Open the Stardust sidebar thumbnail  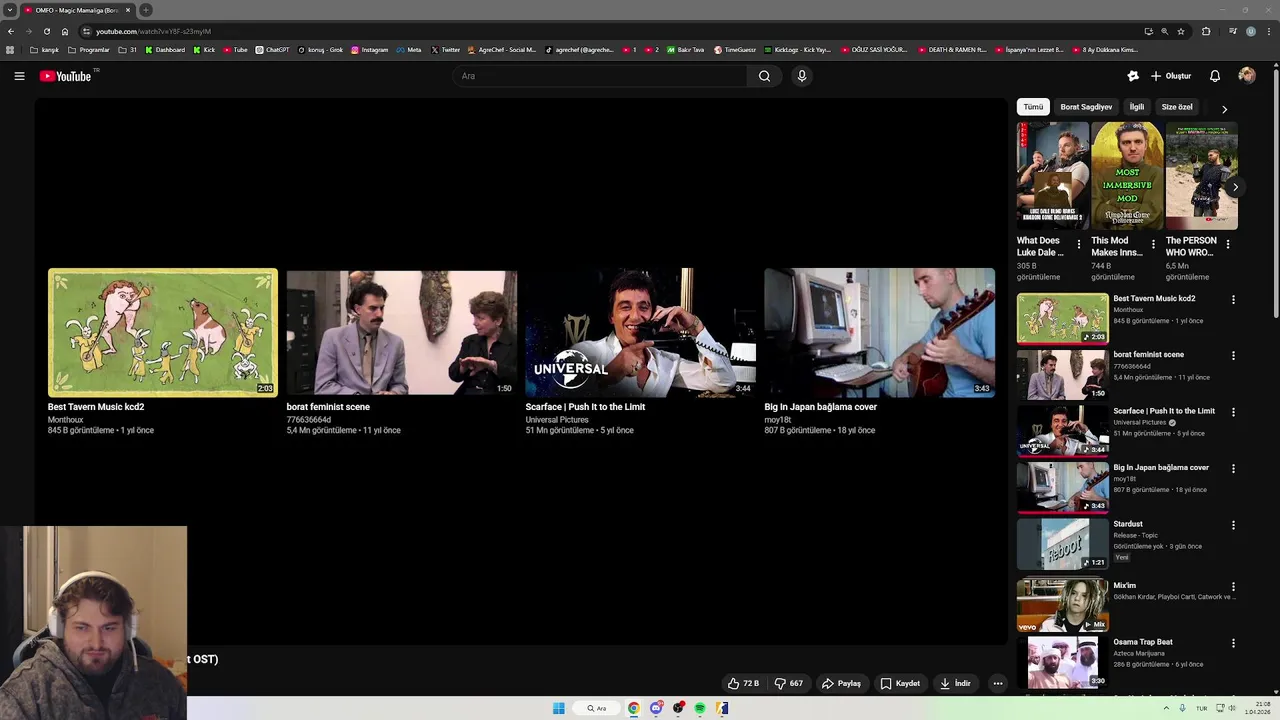(1062, 544)
